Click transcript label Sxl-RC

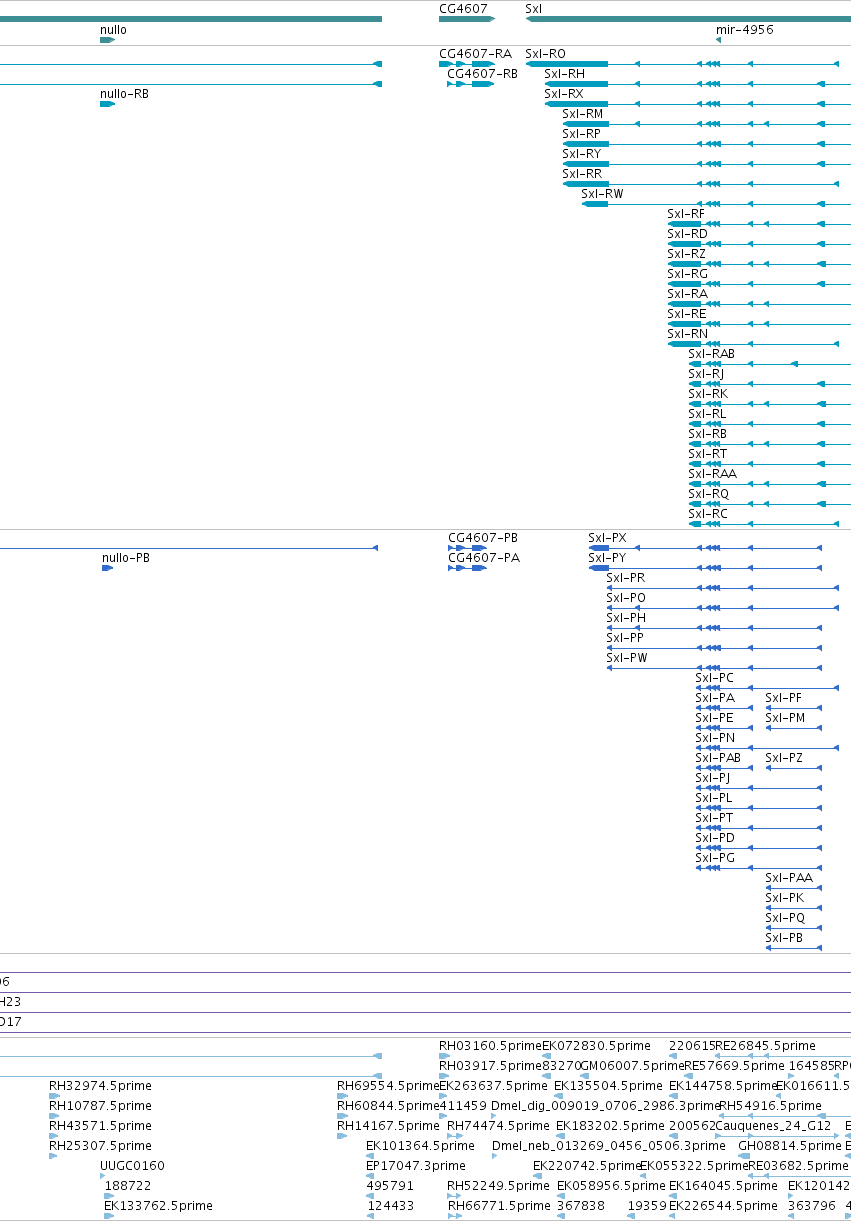pyautogui.click(x=707, y=514)
